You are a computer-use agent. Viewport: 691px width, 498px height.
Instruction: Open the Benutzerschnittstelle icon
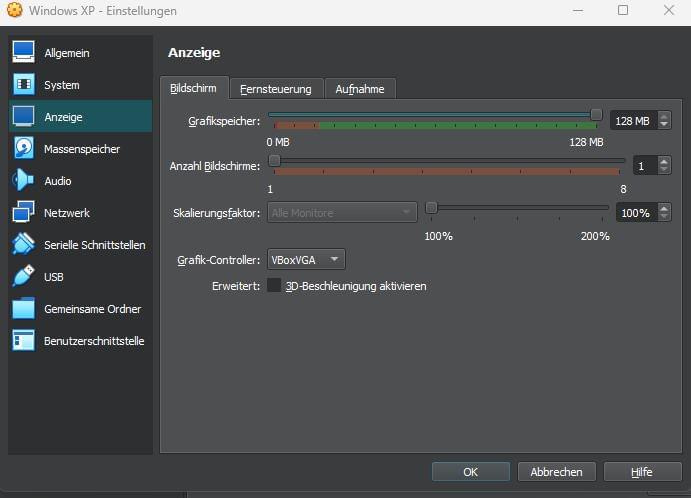(23, 340)
